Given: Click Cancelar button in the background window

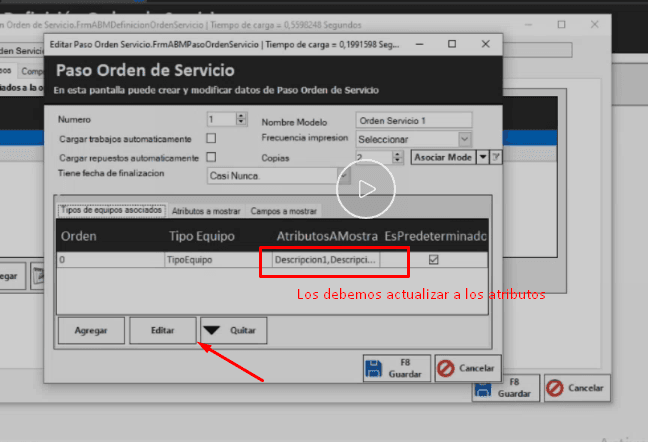Looking at the screenshot, I should (577, 388).
